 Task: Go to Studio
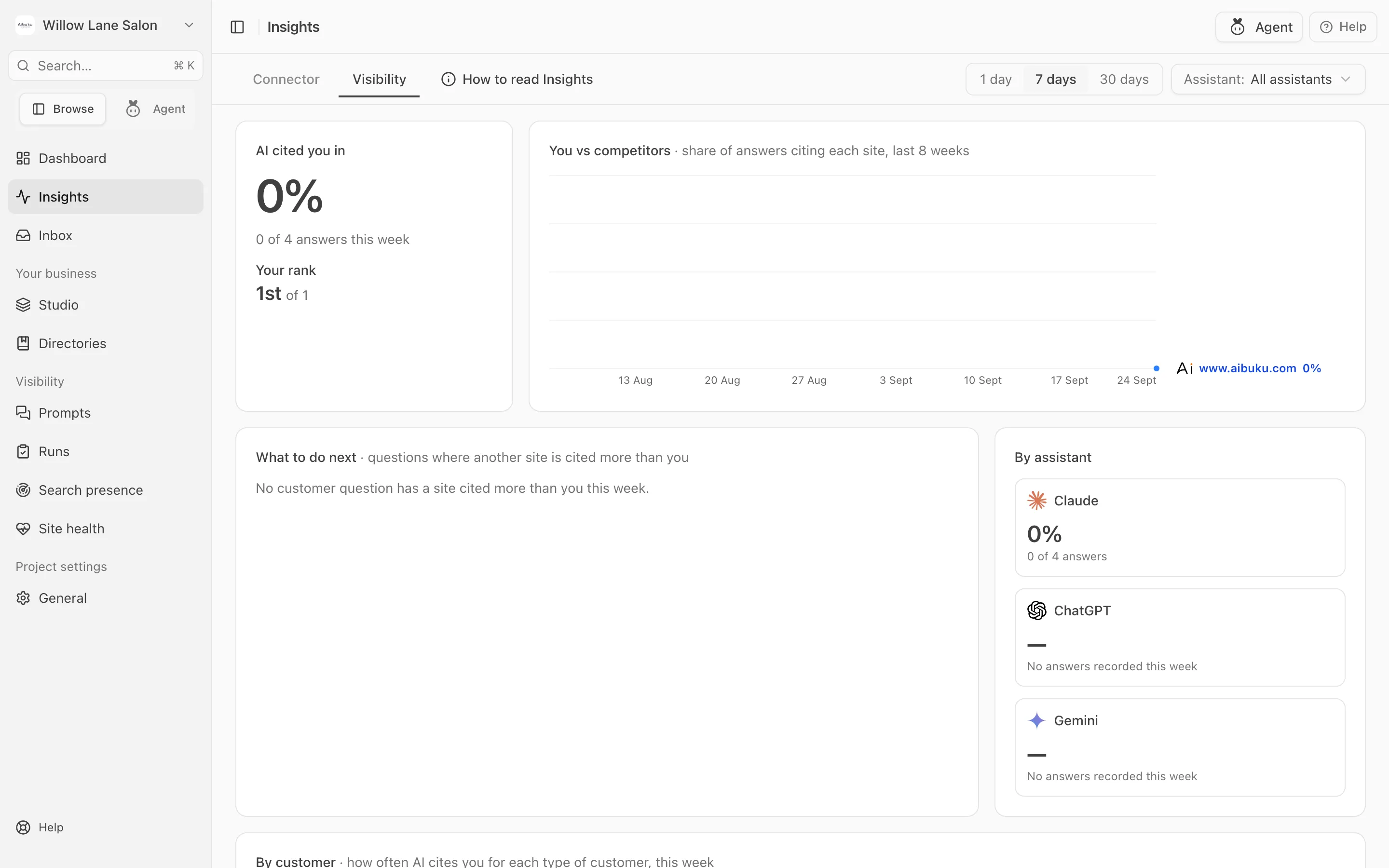[x=106, y=305]
